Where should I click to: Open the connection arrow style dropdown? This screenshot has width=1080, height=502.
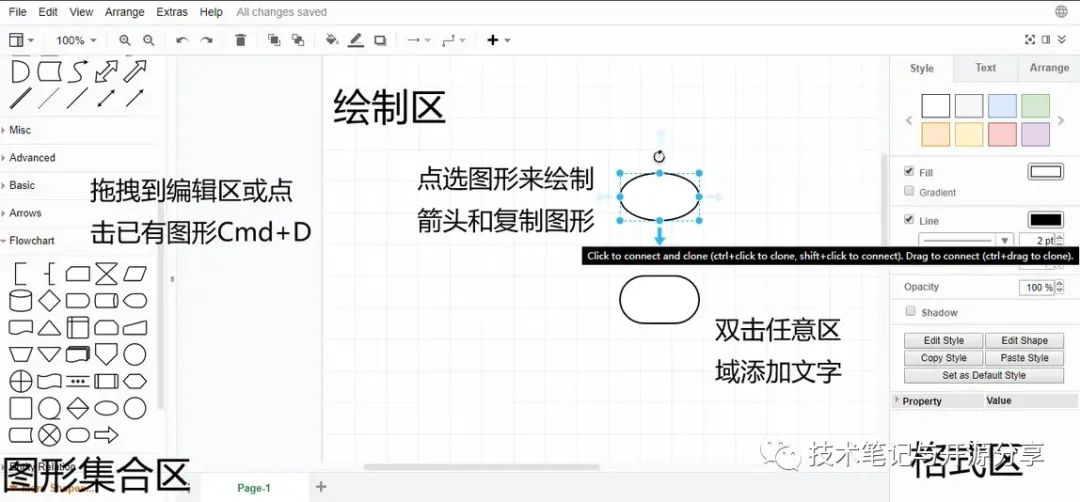point(419,41)
